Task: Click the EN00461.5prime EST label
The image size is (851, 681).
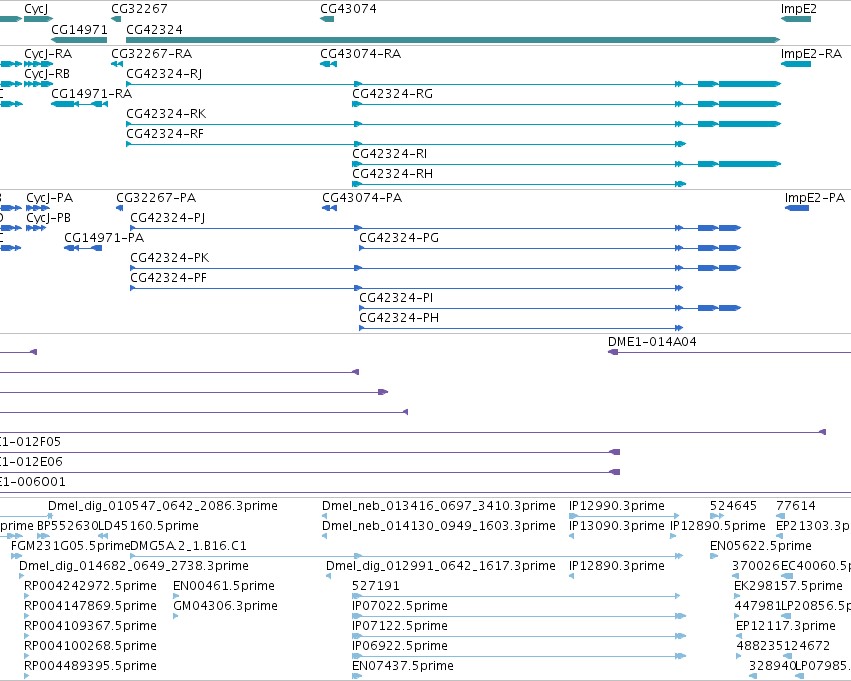Action: click(224, 586)
